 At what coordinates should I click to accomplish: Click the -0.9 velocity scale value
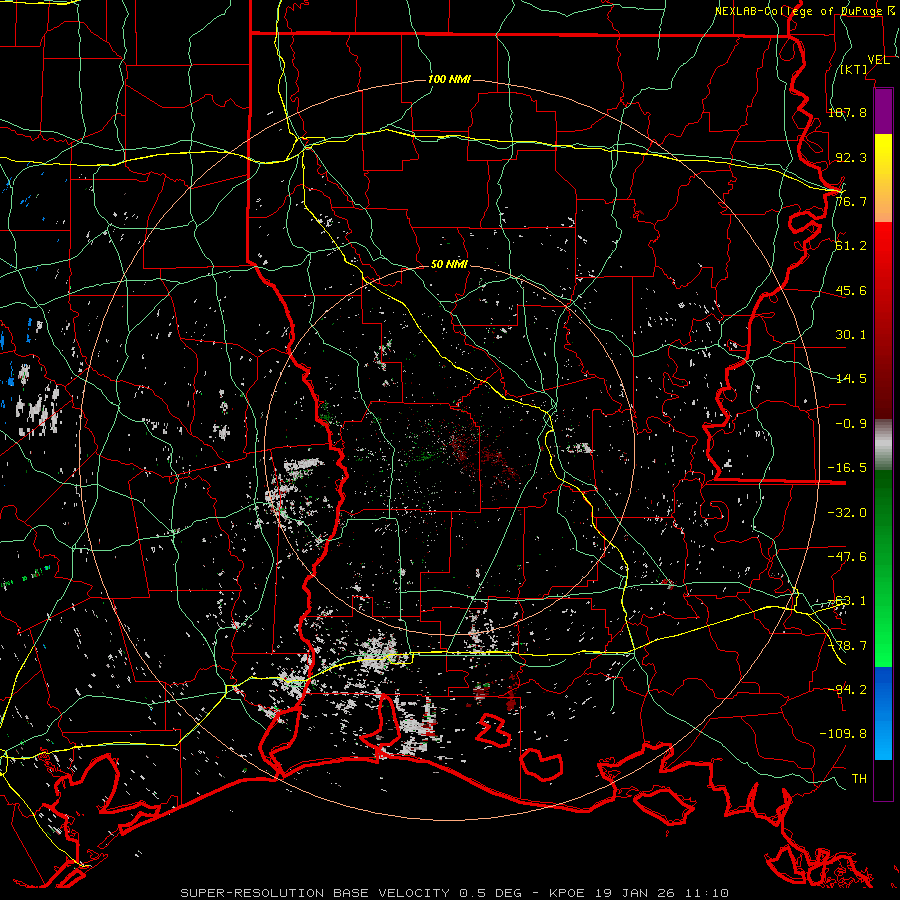(x=851, y=424)
